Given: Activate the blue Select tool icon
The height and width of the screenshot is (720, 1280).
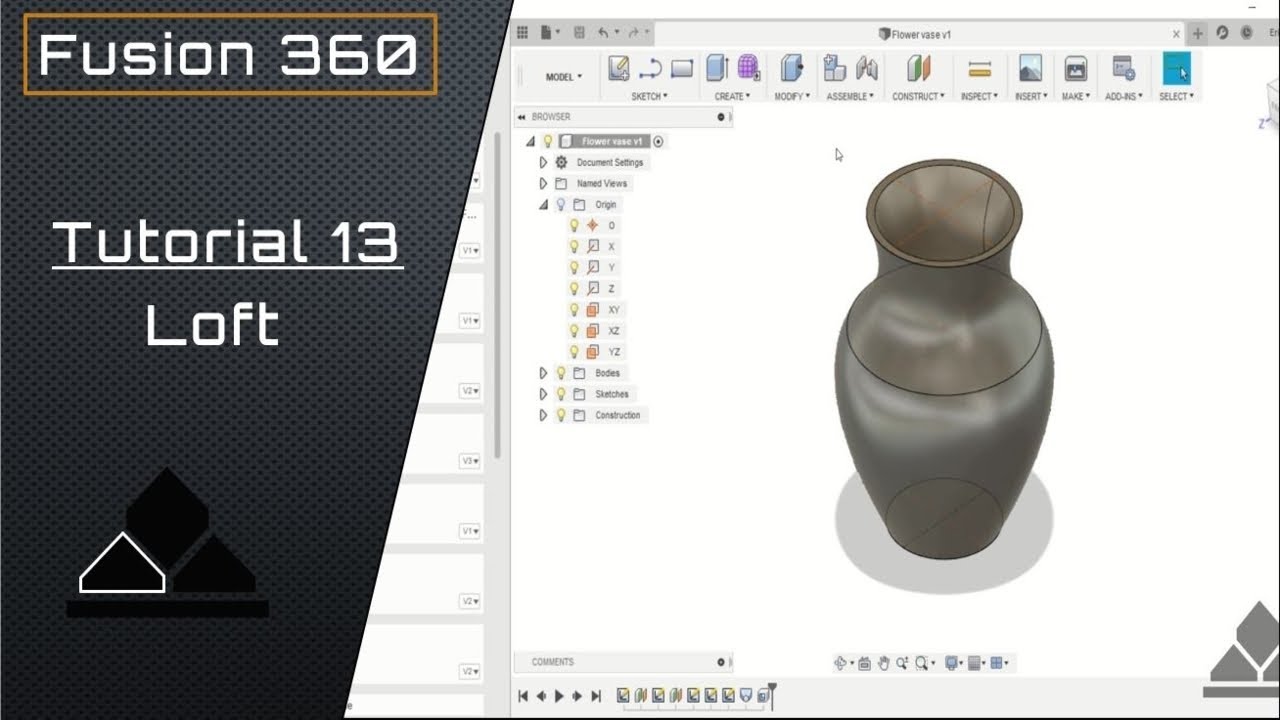Looking at the screenshot, I should tap(1177, 69).
